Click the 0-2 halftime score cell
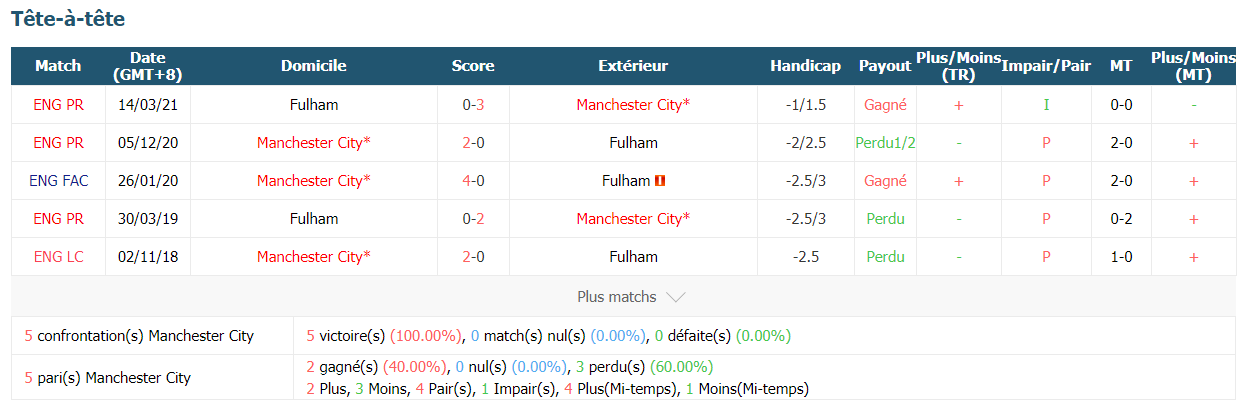Image resolution: width=1244 pixels, height=410 pixels. point(1121,219)
